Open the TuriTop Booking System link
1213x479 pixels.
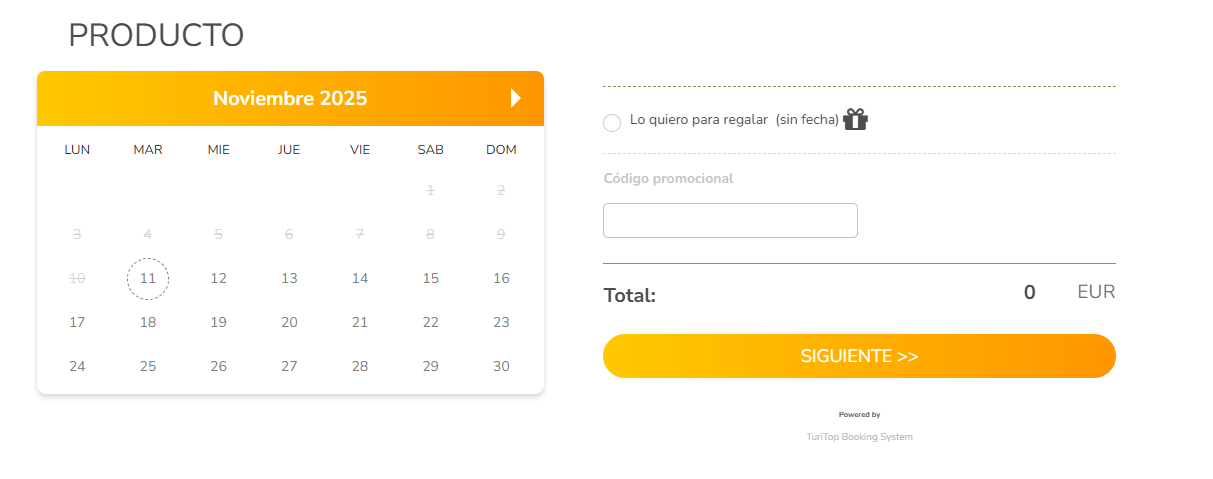[x=859, y=437]
